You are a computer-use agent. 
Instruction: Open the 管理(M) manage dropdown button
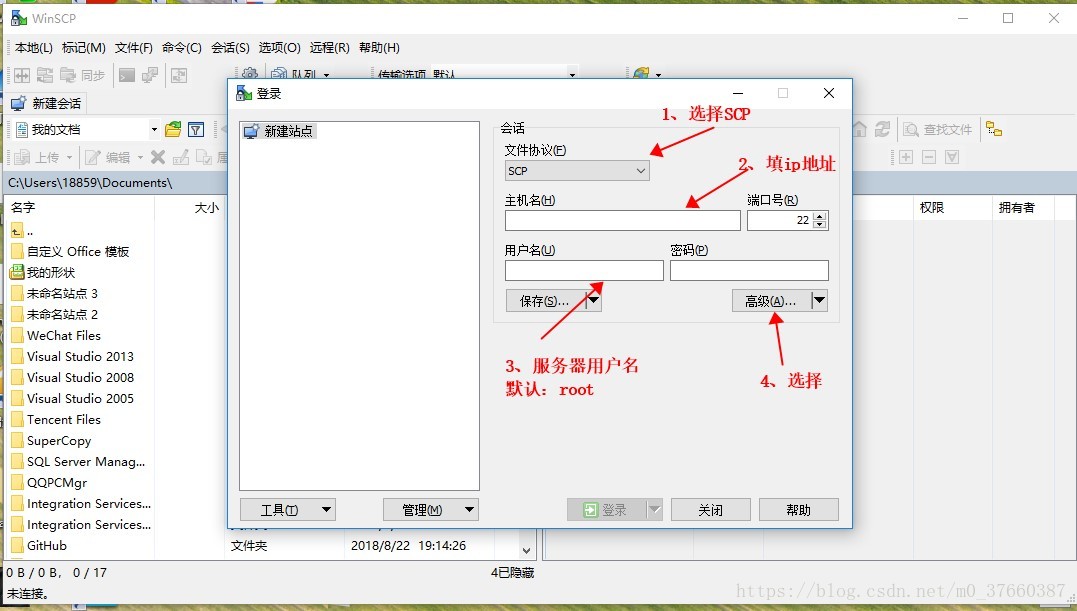pyautogui.click(x=431, y=510)
